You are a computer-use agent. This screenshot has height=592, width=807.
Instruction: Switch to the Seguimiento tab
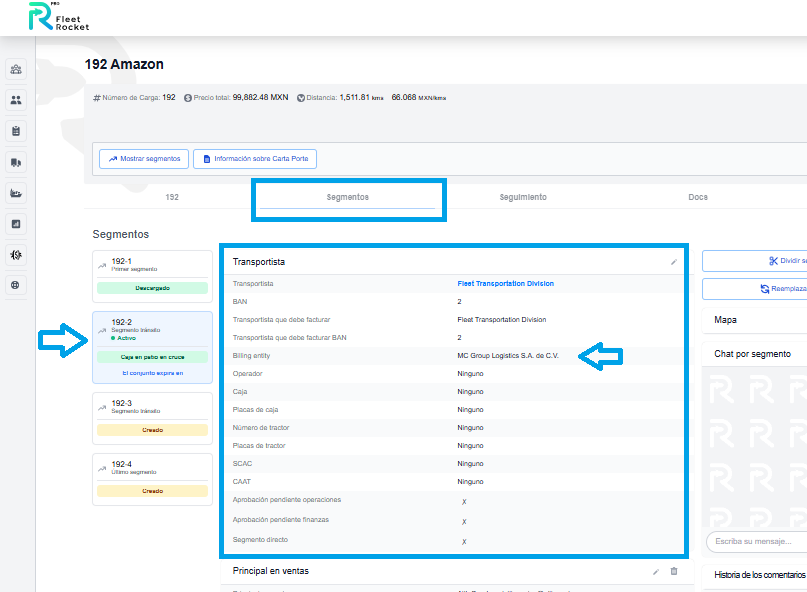(523, 197)
